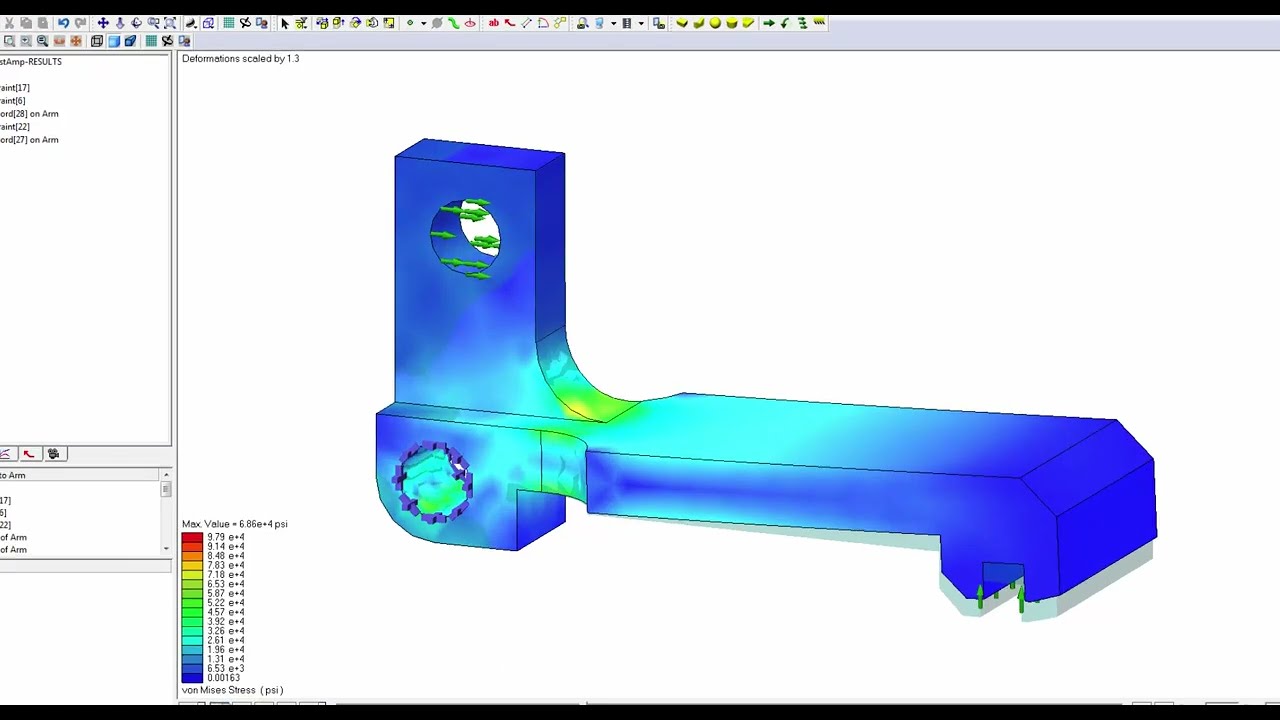Click the green dot point tool icon
The image size is (1280, 720).
(x=410, y=23)
